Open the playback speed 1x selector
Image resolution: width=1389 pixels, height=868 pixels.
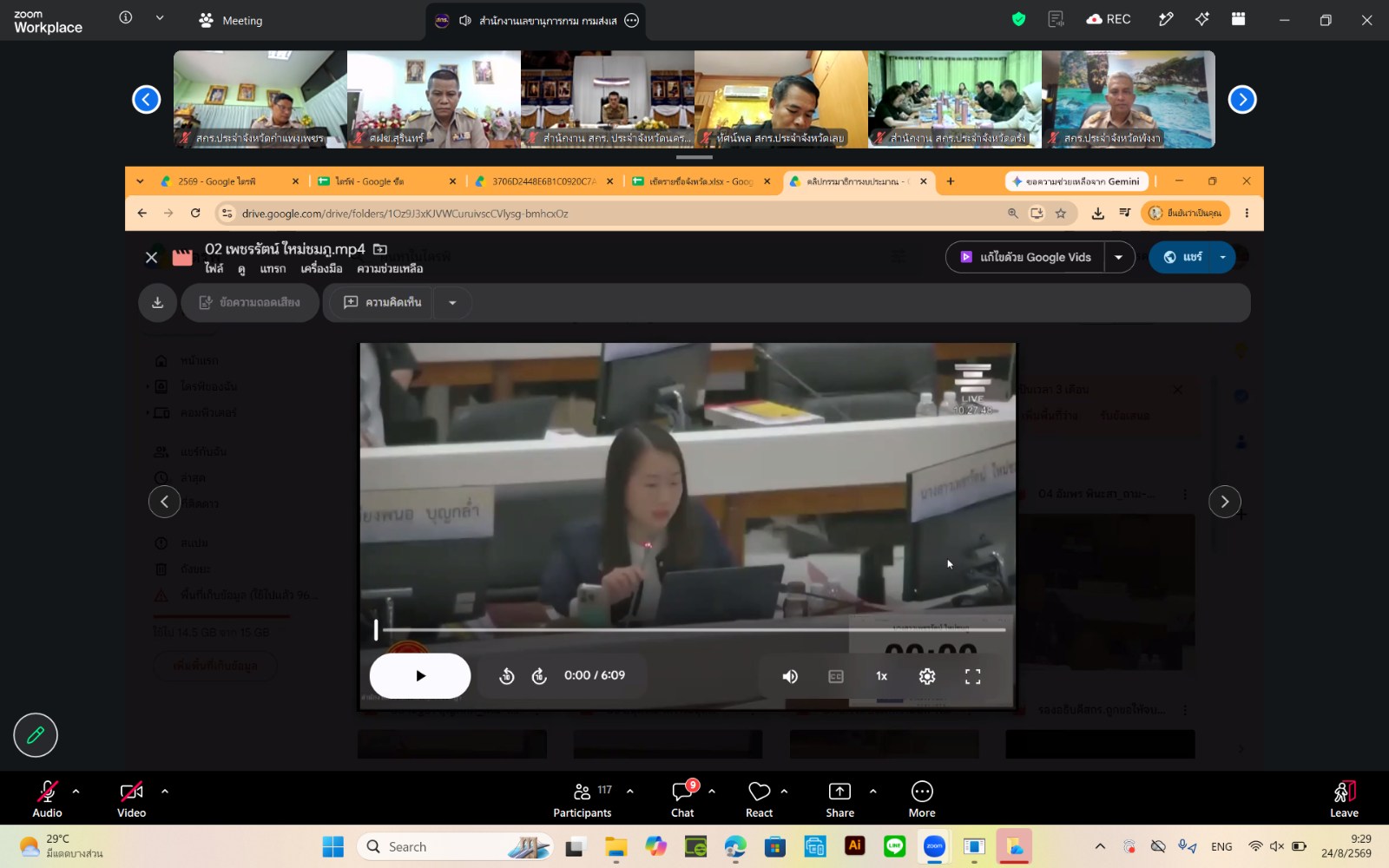pyautogui.click(x=881, y=676)
